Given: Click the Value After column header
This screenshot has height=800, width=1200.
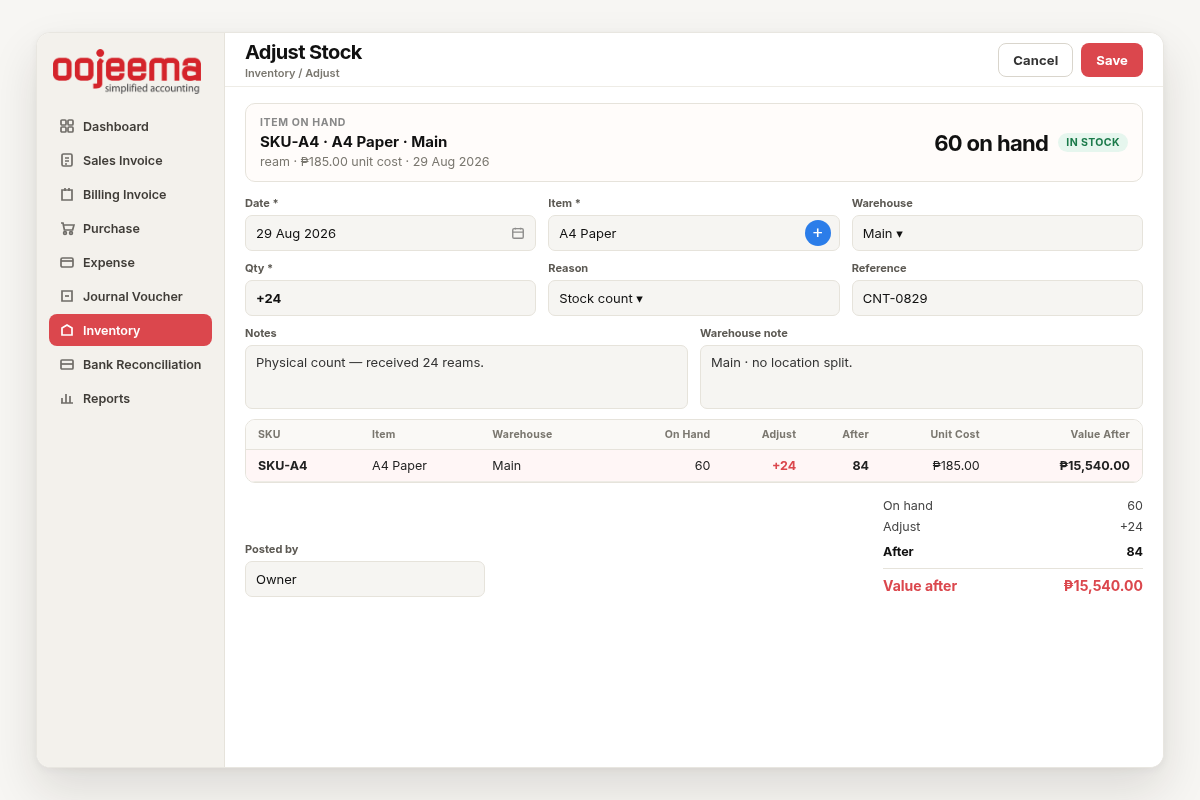Looking at the screenshot, I should click(1100, 434).
